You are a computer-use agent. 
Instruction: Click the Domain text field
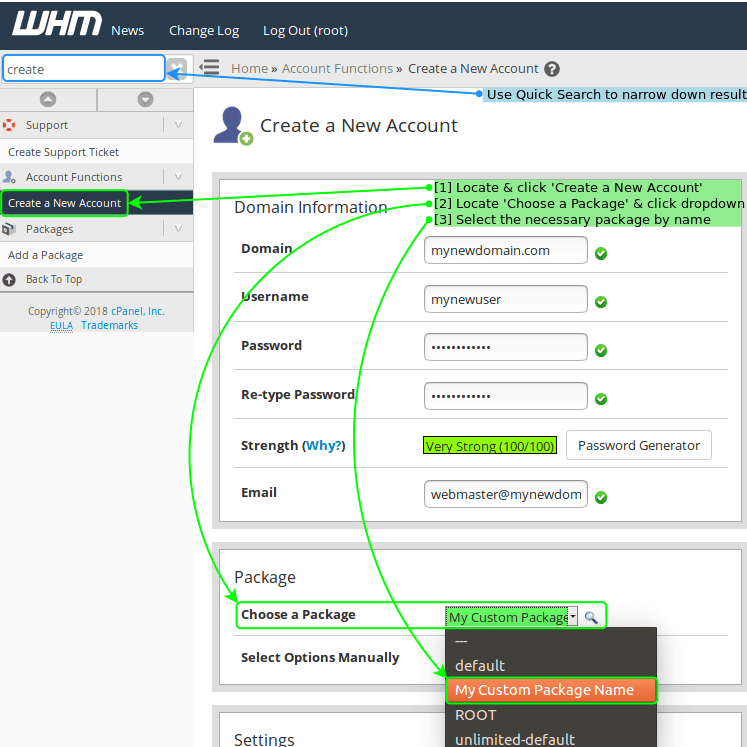[505, 250]
